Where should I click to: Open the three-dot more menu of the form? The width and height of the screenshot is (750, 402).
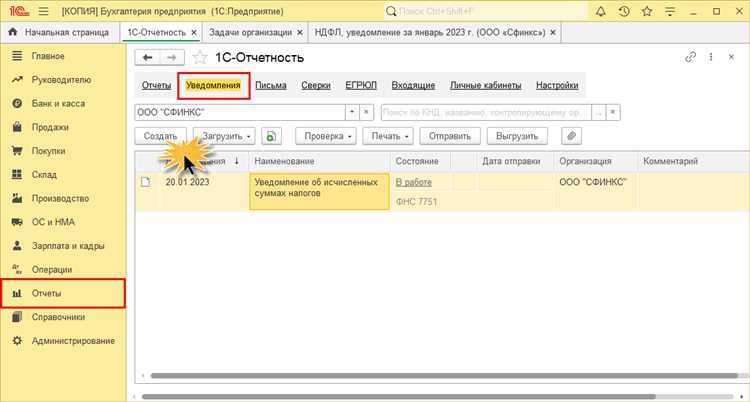pos(711,57)
